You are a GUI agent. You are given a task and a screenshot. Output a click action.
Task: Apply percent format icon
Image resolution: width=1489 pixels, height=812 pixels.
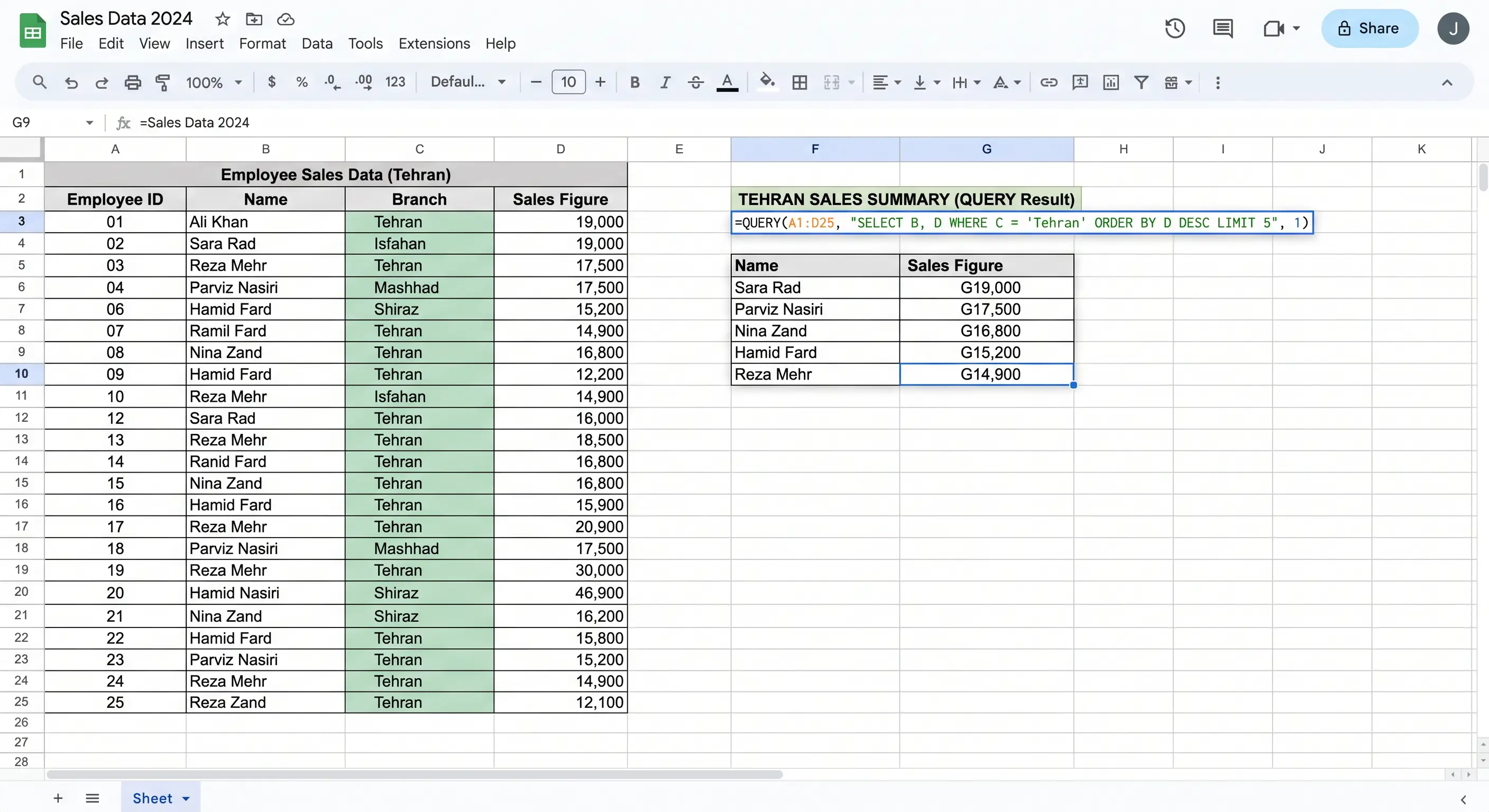click(x=302, y=82)
